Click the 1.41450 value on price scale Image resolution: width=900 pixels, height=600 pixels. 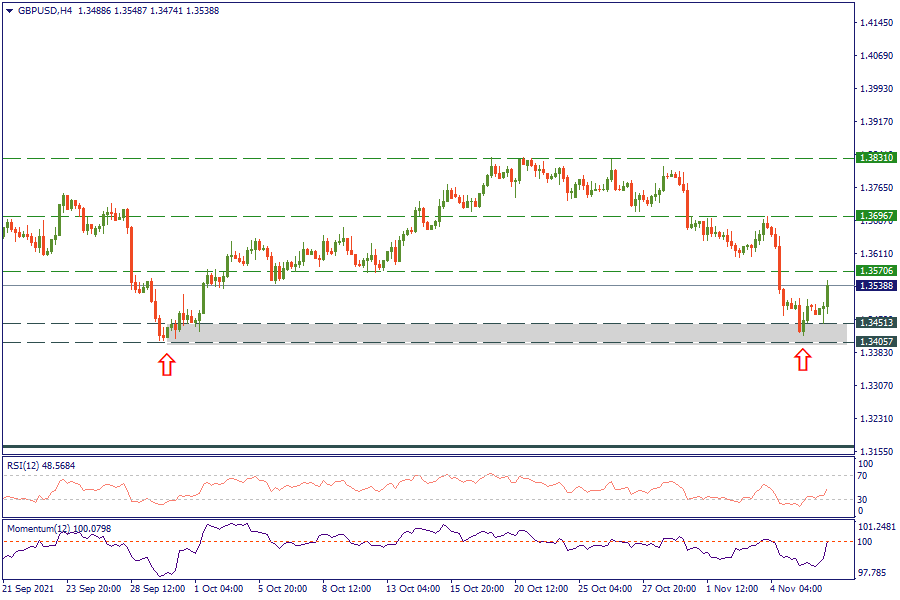[876, 22]
